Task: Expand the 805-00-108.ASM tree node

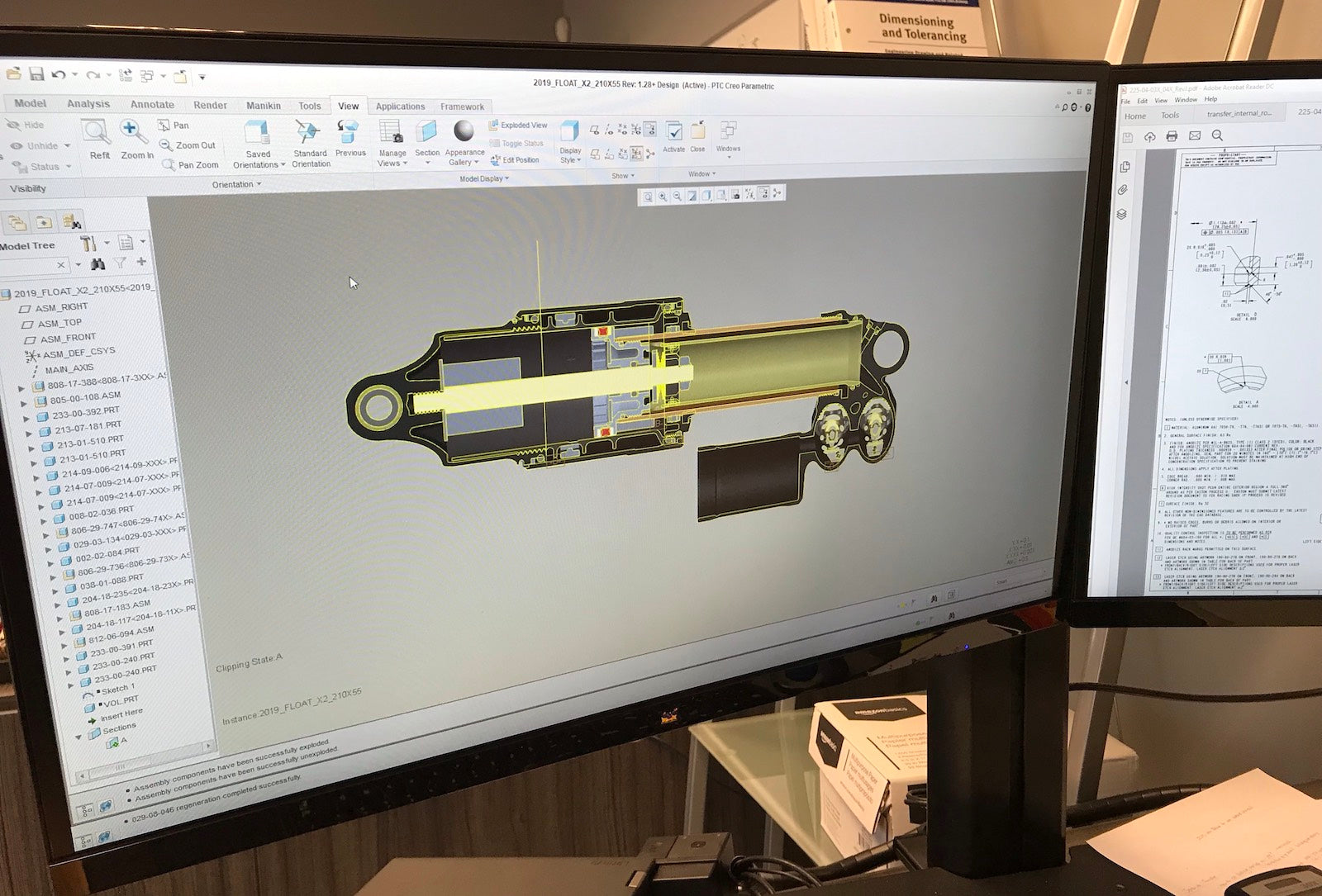Action: tap(24, 402)
